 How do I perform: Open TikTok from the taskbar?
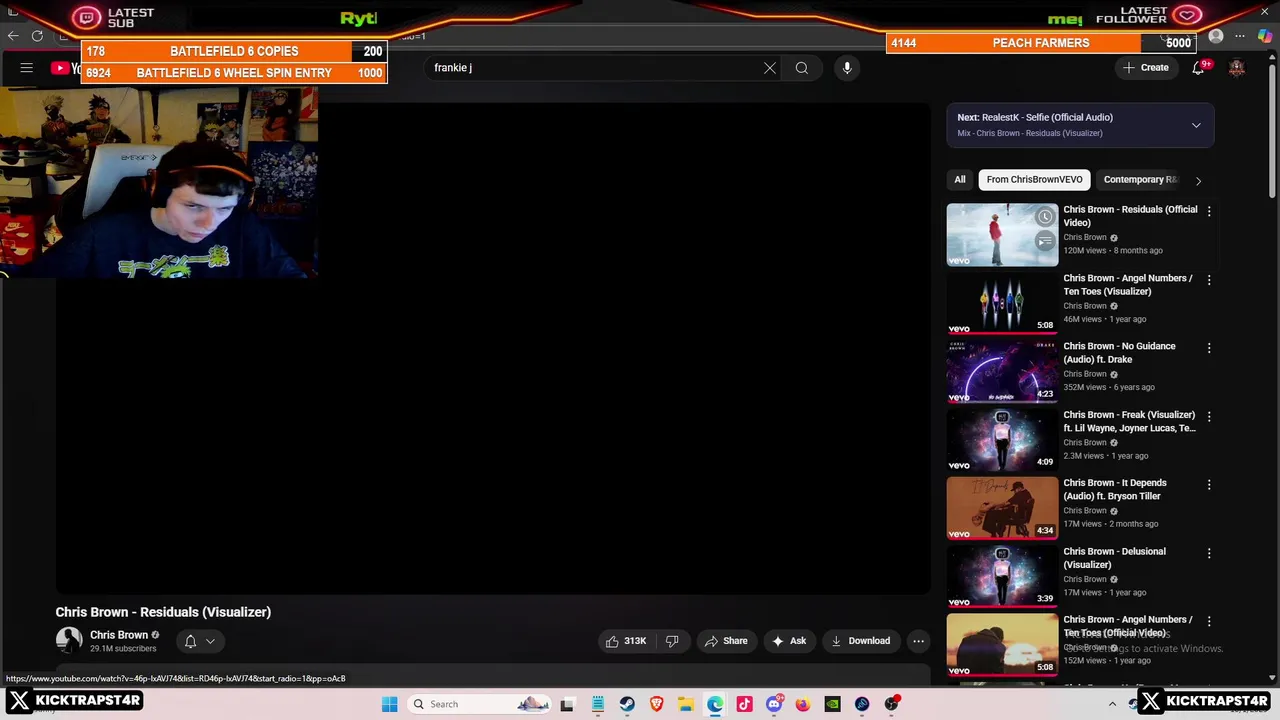tap(744, 704)
